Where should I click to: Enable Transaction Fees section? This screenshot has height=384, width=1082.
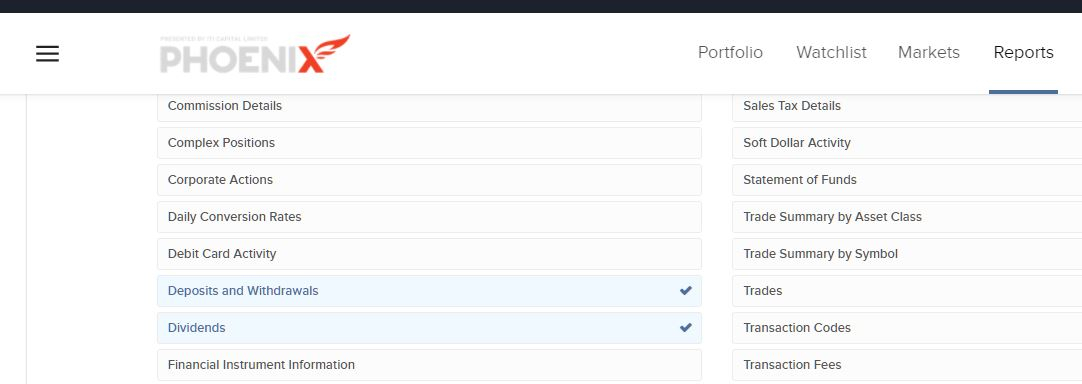tap(907, 365)
